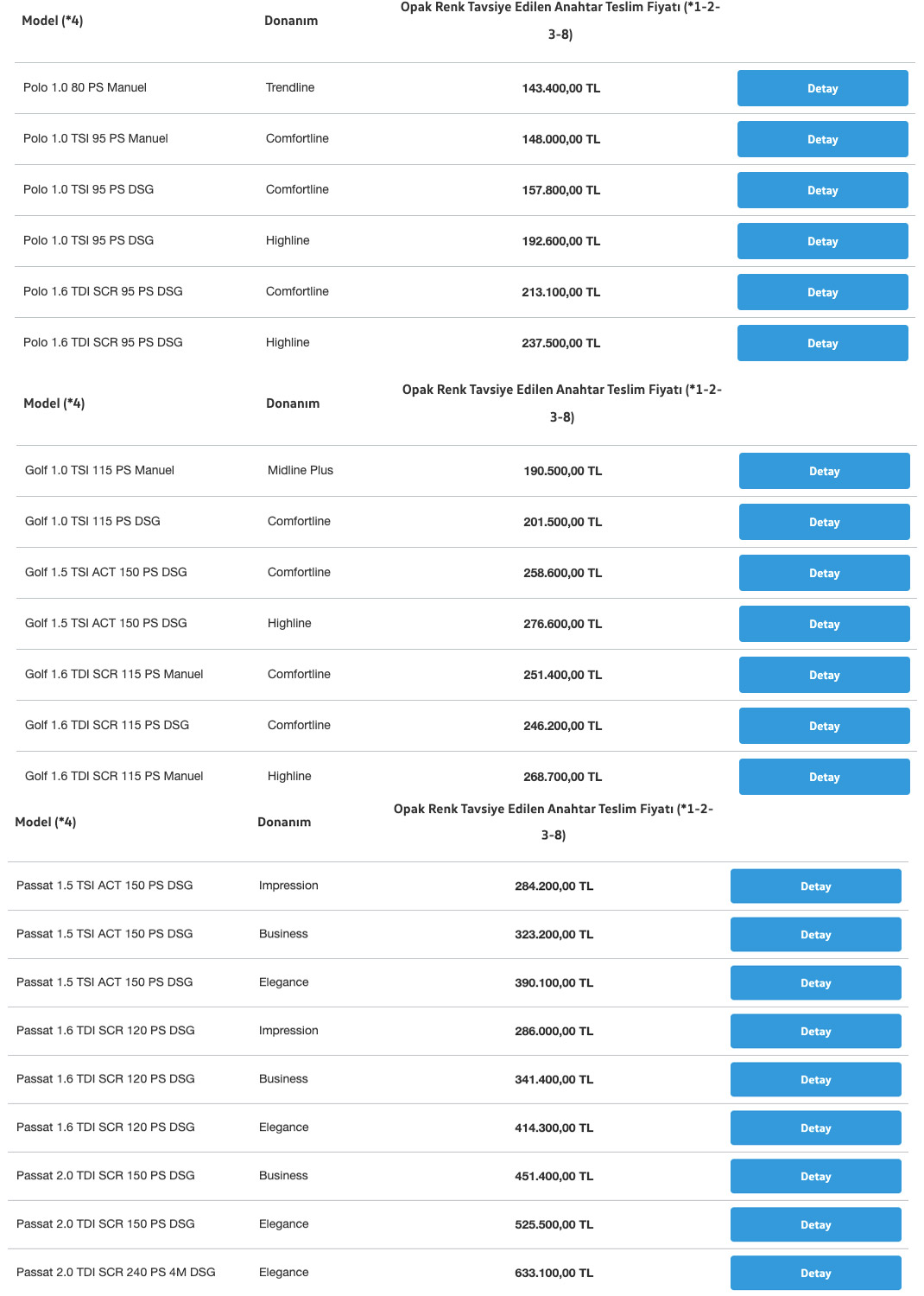Click Detay for Golf 1.0 TSI 115 PS DSG
This screenshot has height=1296, width=924.
tap(824, 522)
